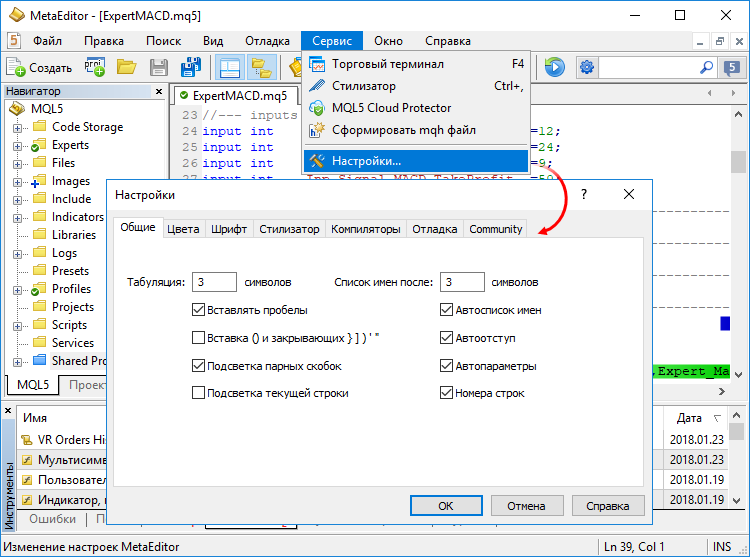This screenshot has width=750, height=557.
Task: Click the Styler pen icon in the Сервис menu
Action: click(x=317, y=86)
